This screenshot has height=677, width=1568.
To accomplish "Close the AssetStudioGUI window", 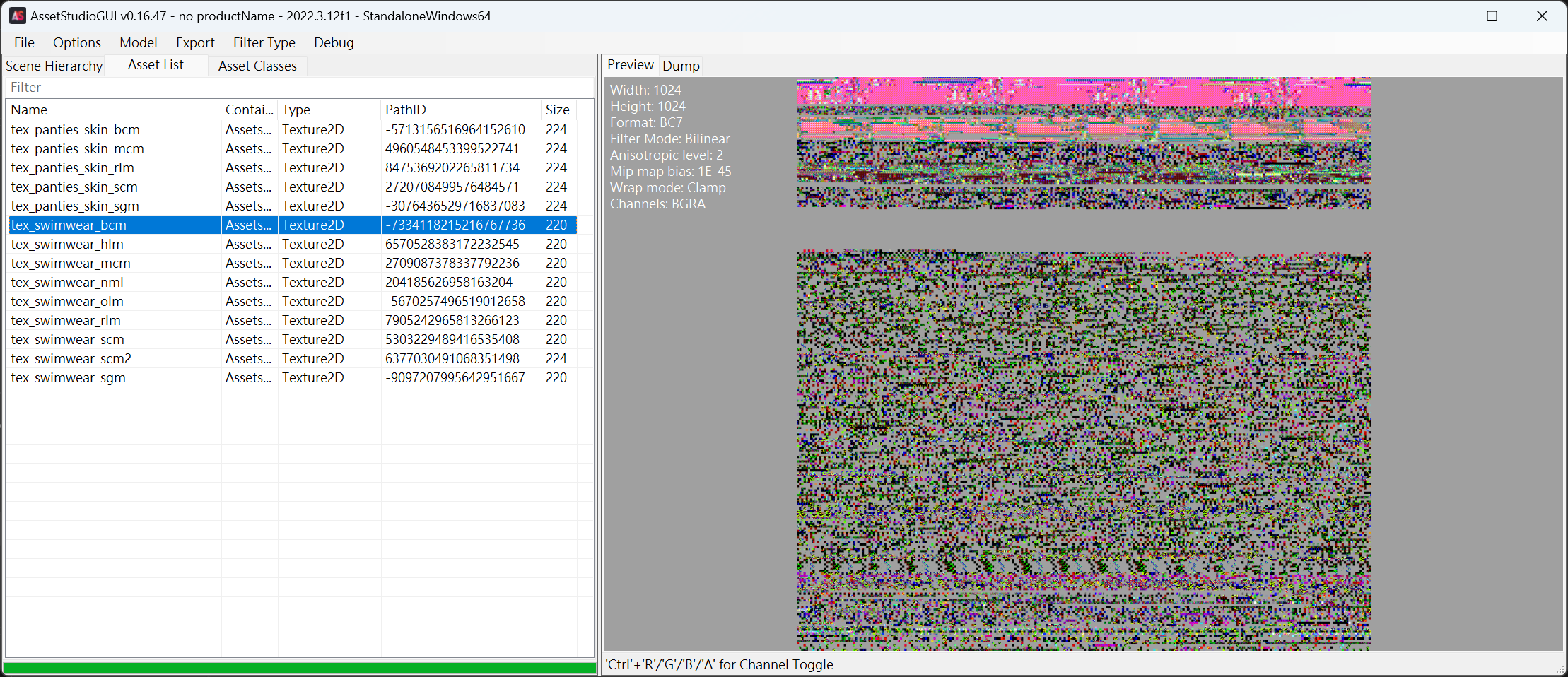I will pos(1542,16).
